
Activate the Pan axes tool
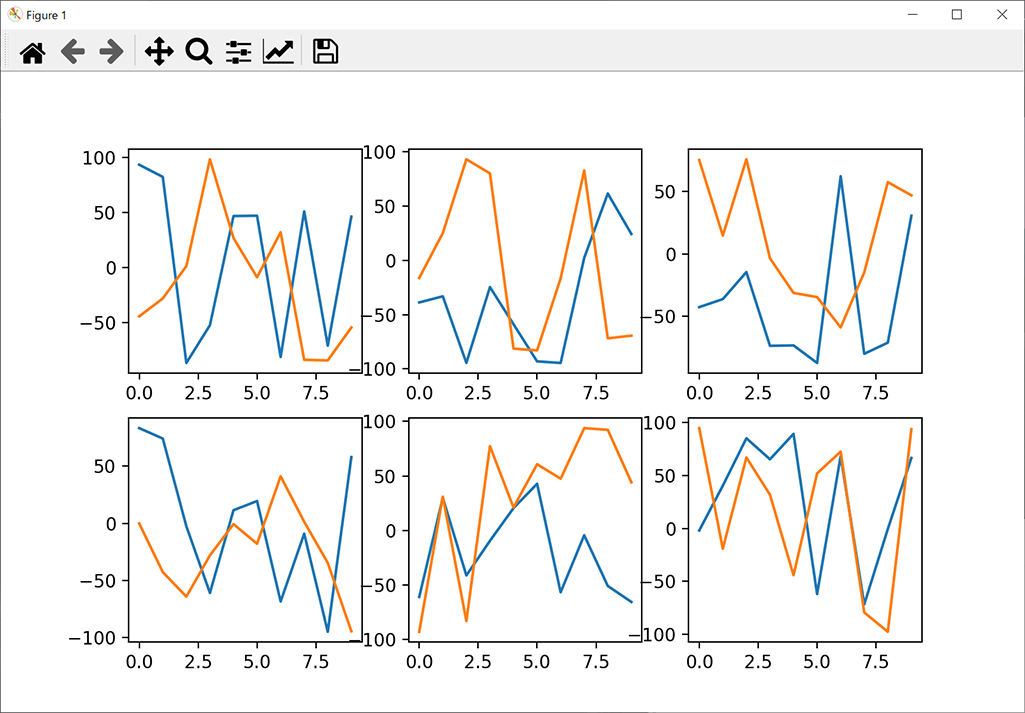click(x=159, y=52)
